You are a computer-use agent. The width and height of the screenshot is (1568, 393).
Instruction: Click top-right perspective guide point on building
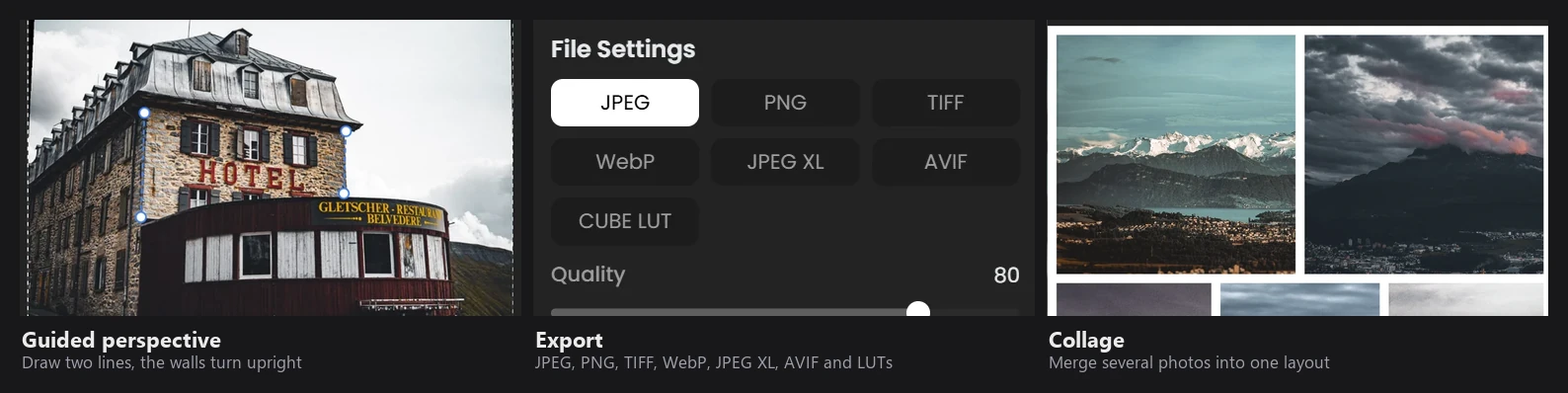tap(346, 130)
